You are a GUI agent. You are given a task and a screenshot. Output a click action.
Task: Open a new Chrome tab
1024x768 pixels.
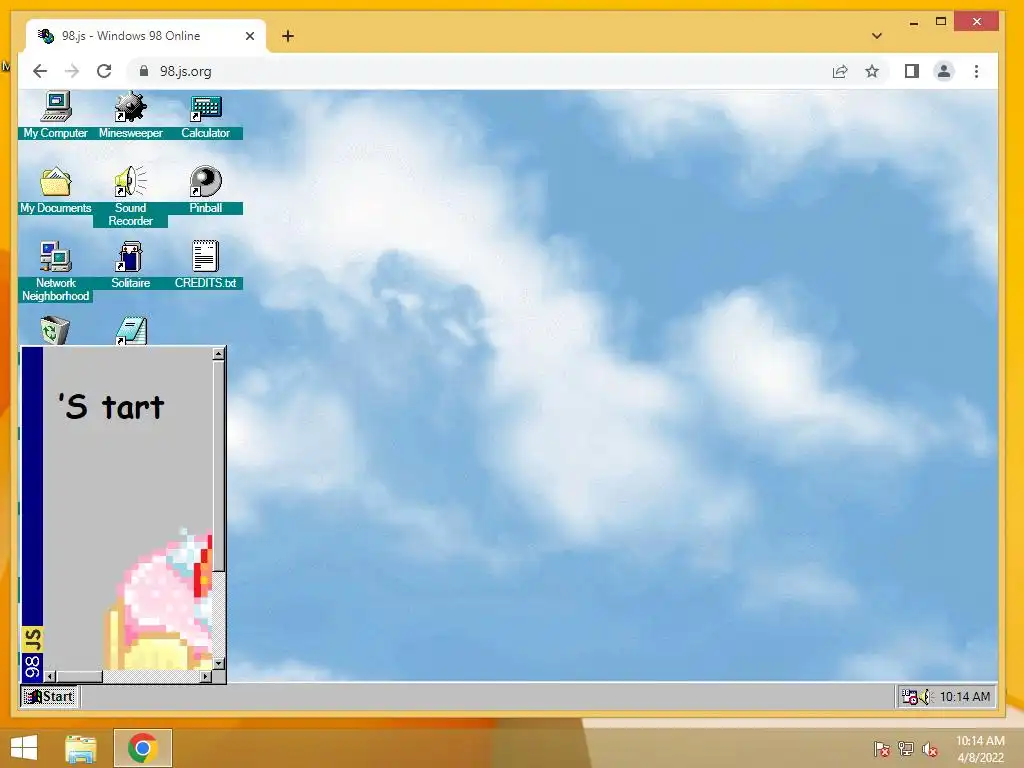pos(288,36)
